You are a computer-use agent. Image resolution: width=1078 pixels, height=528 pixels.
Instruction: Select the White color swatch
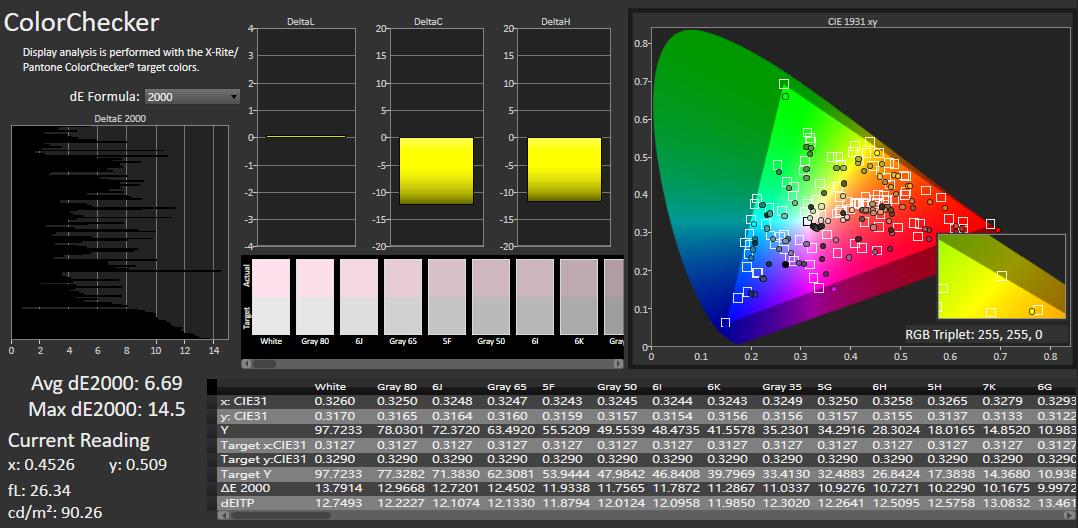pyautogui.click(x=271, y=296)
